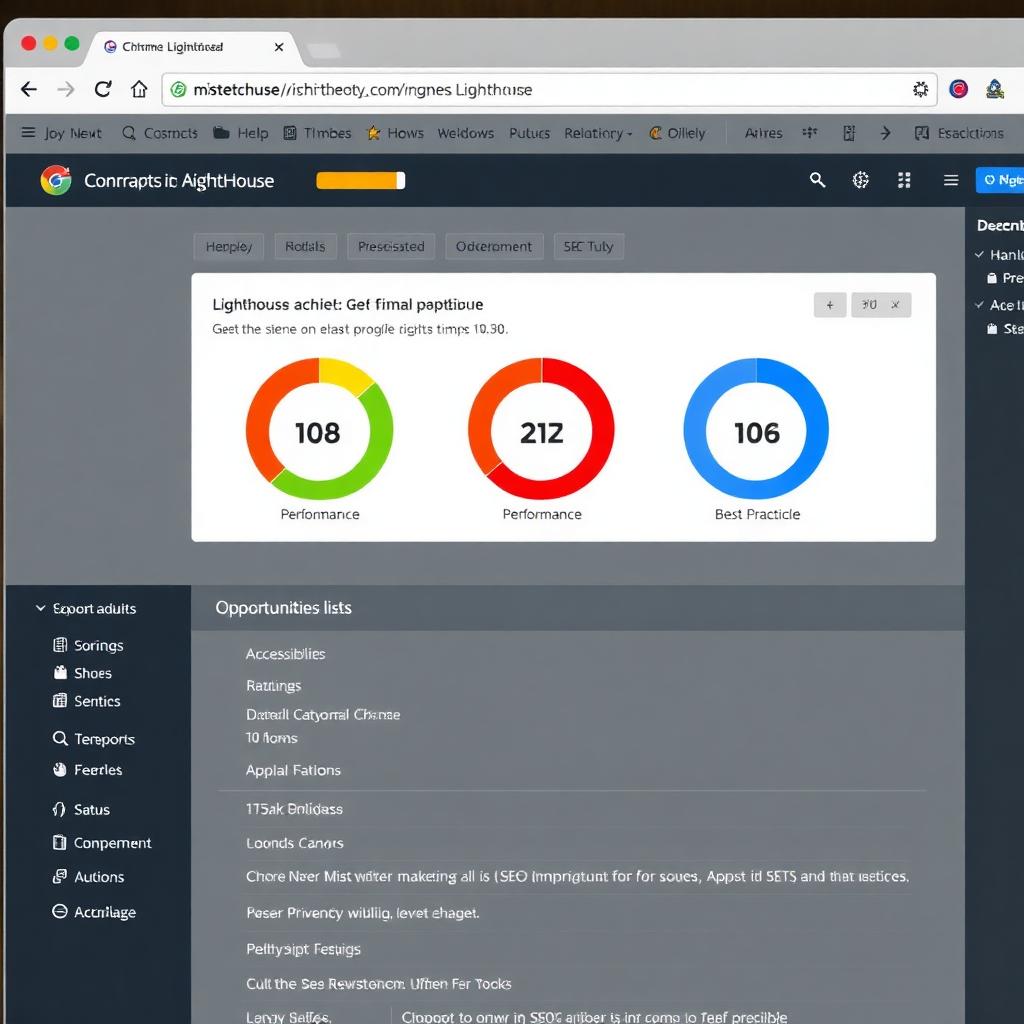This screenshot has width=1024, height=1024.
Task: Open the Putucs bookmark
Action: coord(530,133)
